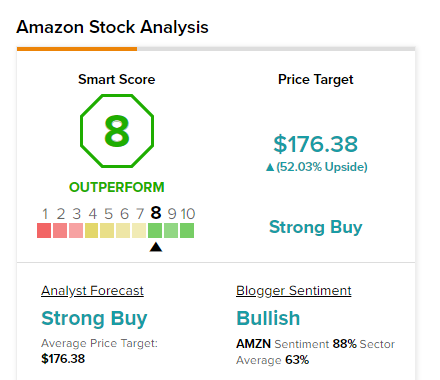The width and height of the screenshot is (440, 380).
Task: Click the upside arrow beside 52.03%
Action: point(270,167)
